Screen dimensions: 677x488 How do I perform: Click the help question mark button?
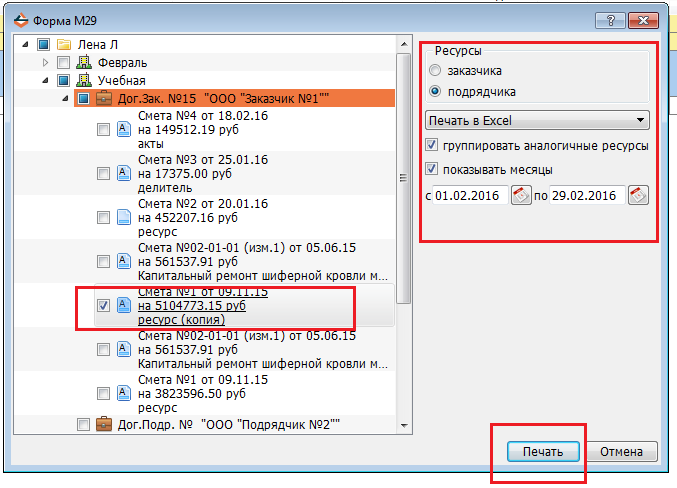click(x=610, y=20)
